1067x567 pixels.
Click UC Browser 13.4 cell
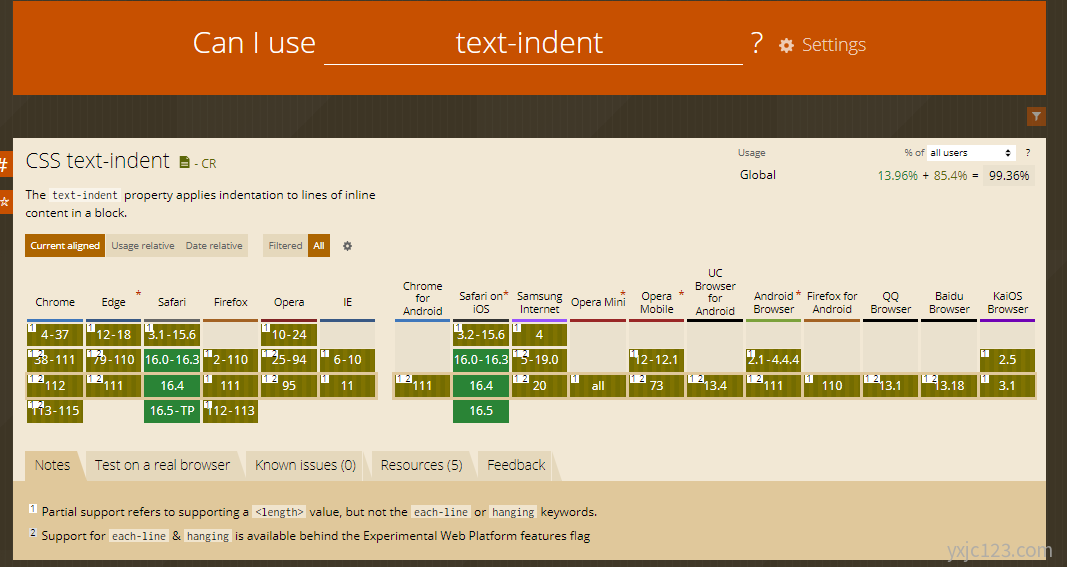tap(715, 385)
